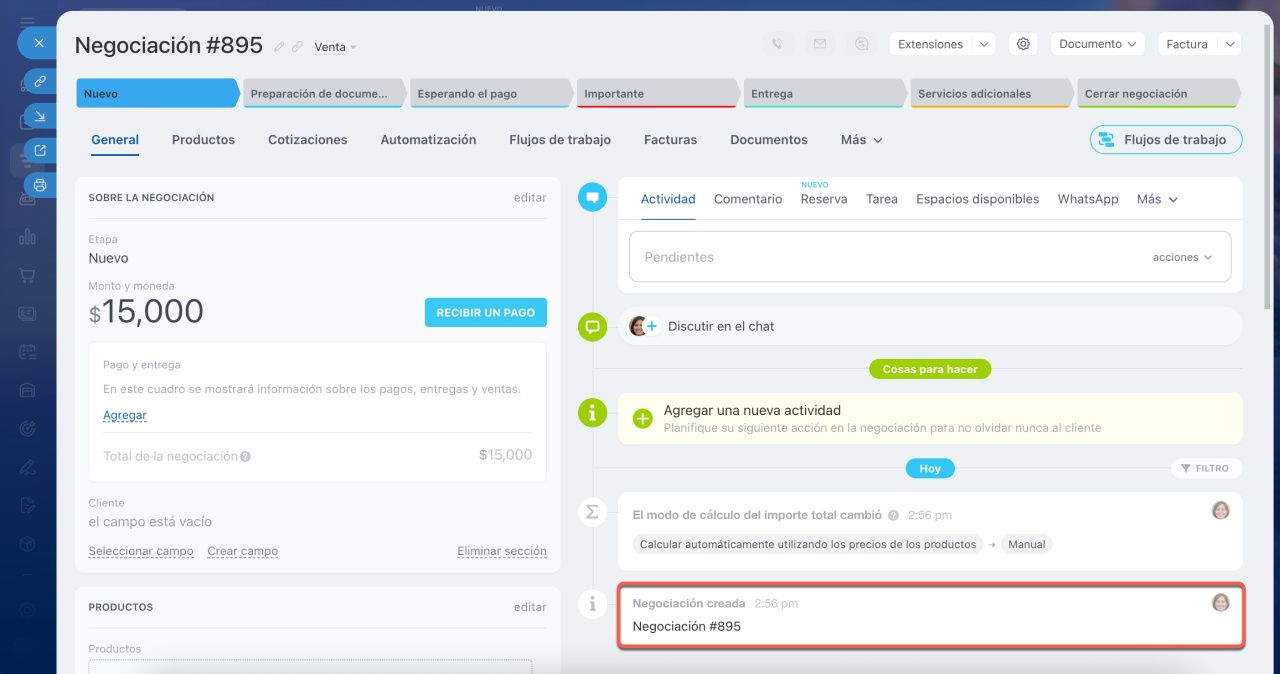This screenshot has height=674, width=1280.
Task: Click the pencil icon to rename negotiation
Action: click(280, 47)
